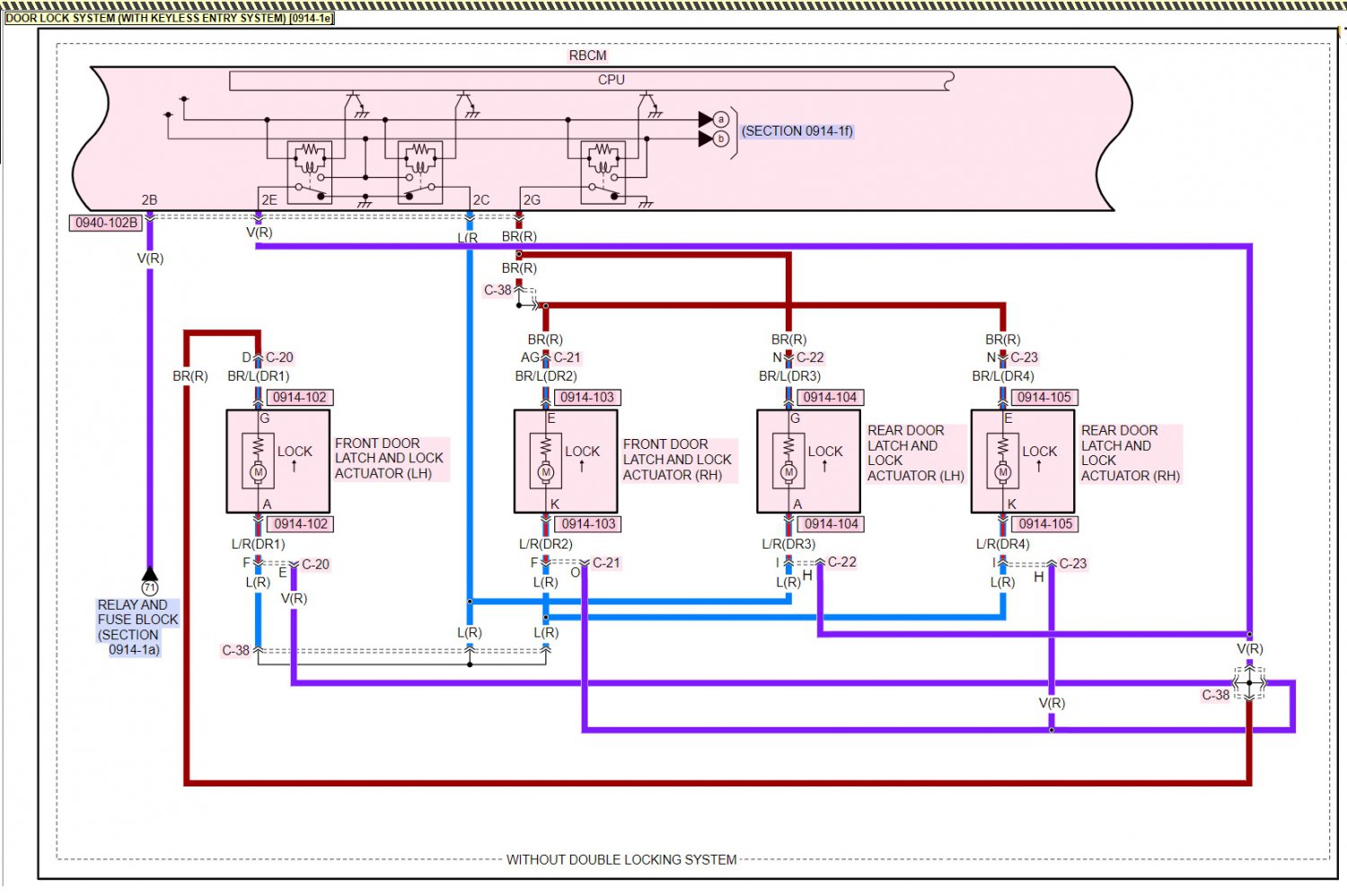Click the DOOR LOCK SYSTEM [0914-1e] title
This screenshot has height=896, width=1347.
click(x=170, y=18)
